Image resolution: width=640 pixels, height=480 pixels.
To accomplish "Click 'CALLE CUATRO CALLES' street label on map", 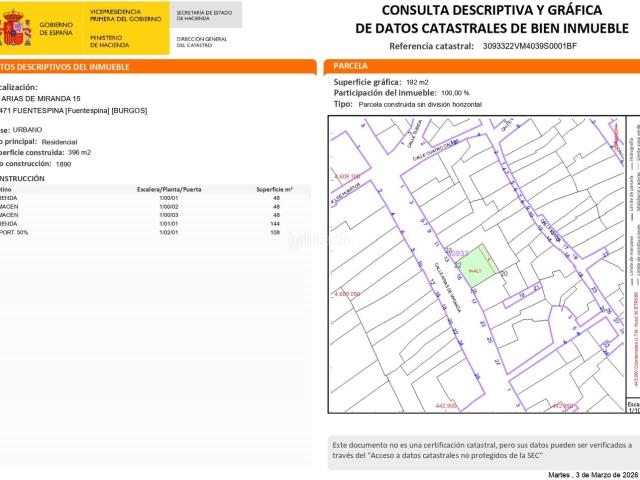I will point(436,150).
